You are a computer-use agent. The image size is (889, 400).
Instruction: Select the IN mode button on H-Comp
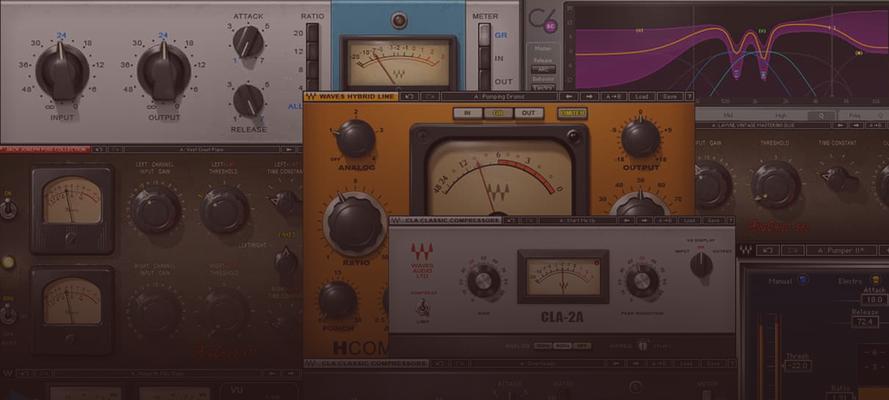[x=468, y=113]
